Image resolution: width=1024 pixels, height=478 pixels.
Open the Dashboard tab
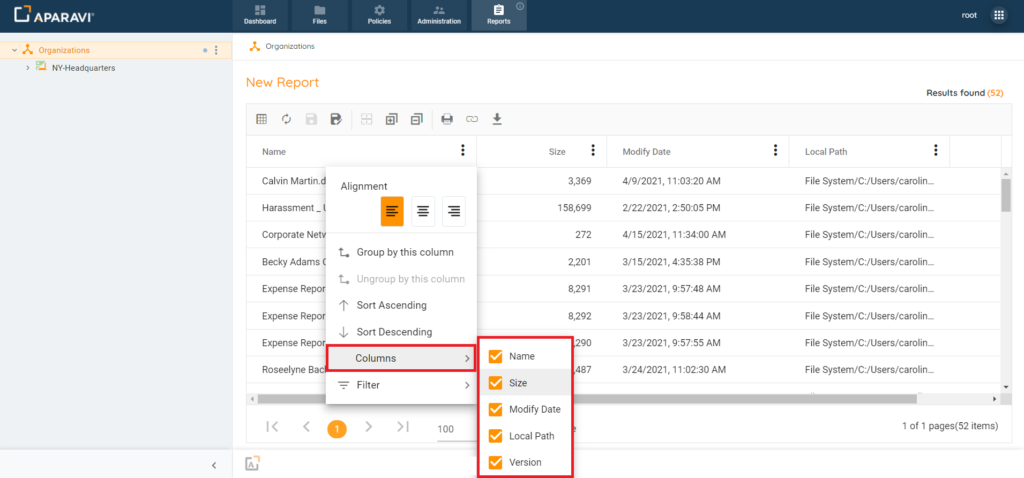pyautogui.click(x=259, y=15)
